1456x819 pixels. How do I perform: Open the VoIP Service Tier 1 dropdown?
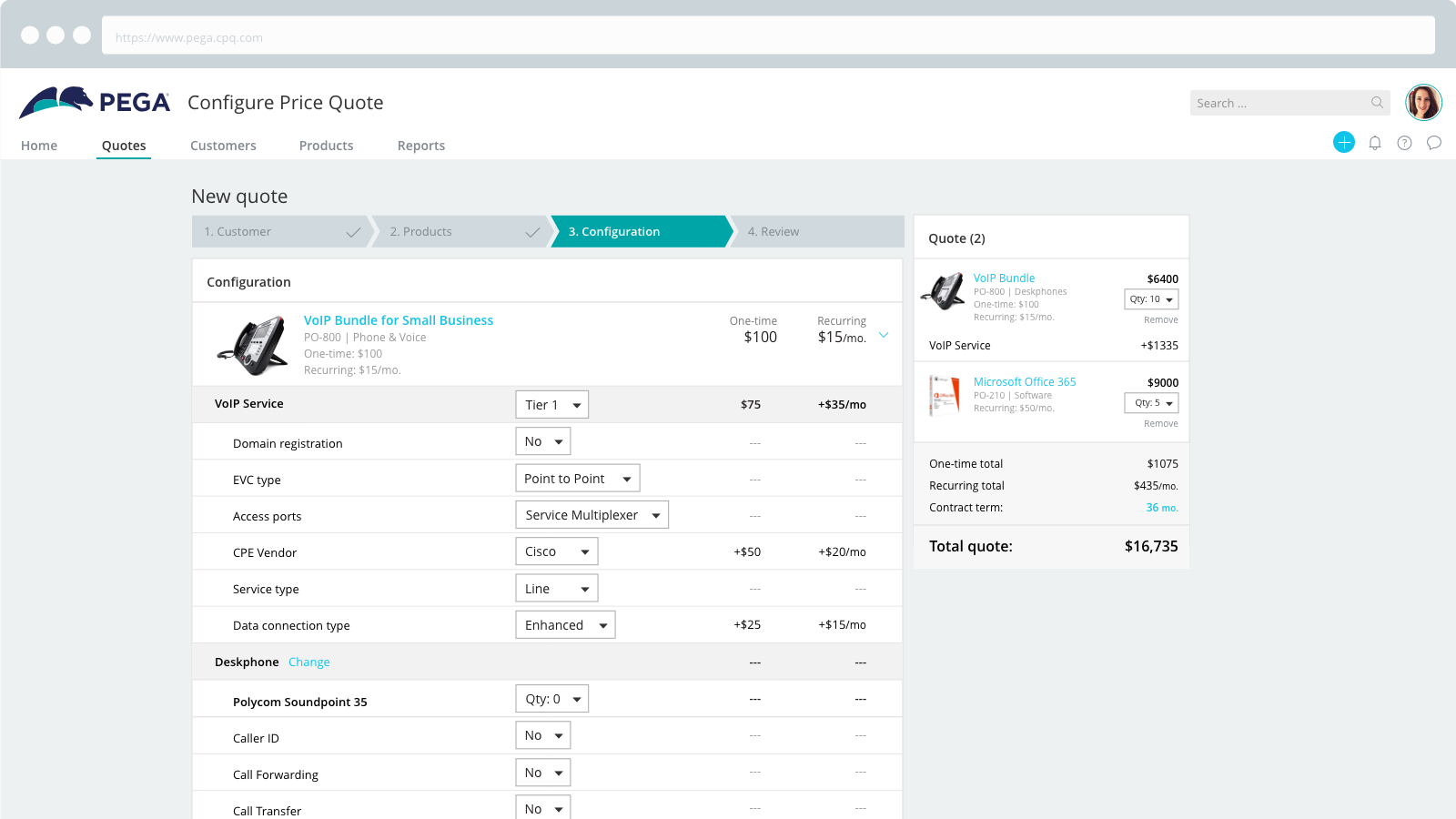(x=552, y=405)
